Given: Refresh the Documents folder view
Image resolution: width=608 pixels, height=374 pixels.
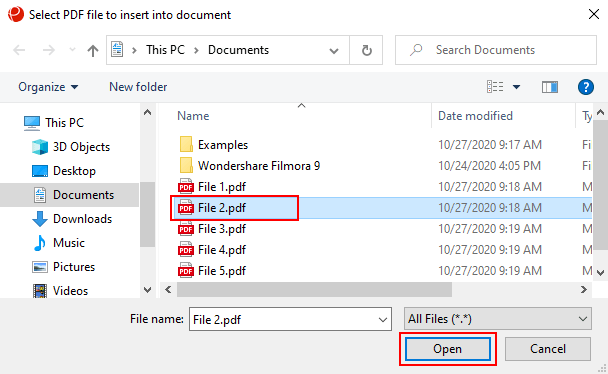Looking at the screenshot, I should click(x=366, y=50).
